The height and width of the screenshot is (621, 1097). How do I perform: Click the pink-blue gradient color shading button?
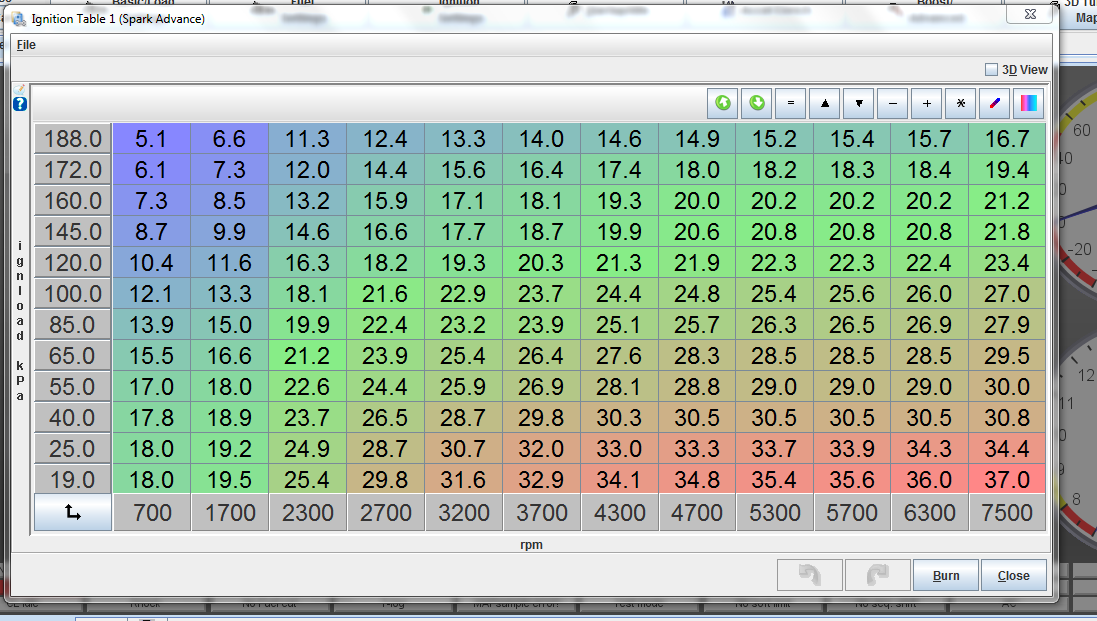(x=1028, y=103)
